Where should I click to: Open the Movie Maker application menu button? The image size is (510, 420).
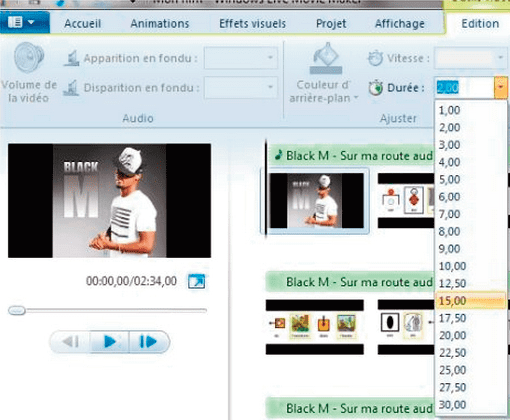25,22
